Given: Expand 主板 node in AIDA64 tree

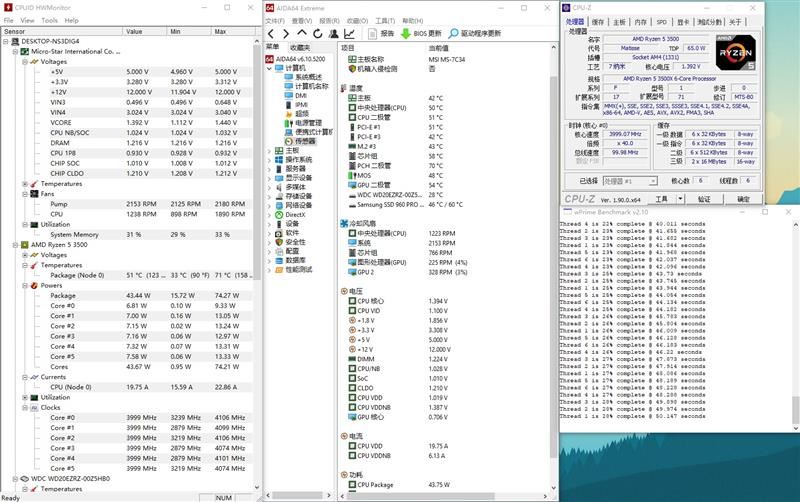Looking at the screenshot, I should (x=269, y=151).
